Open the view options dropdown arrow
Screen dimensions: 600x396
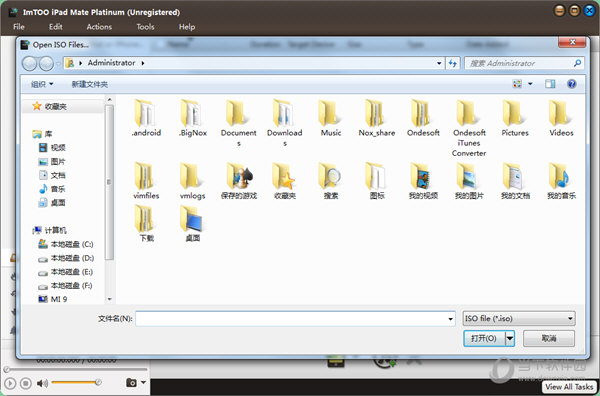(x=530, y=84)
